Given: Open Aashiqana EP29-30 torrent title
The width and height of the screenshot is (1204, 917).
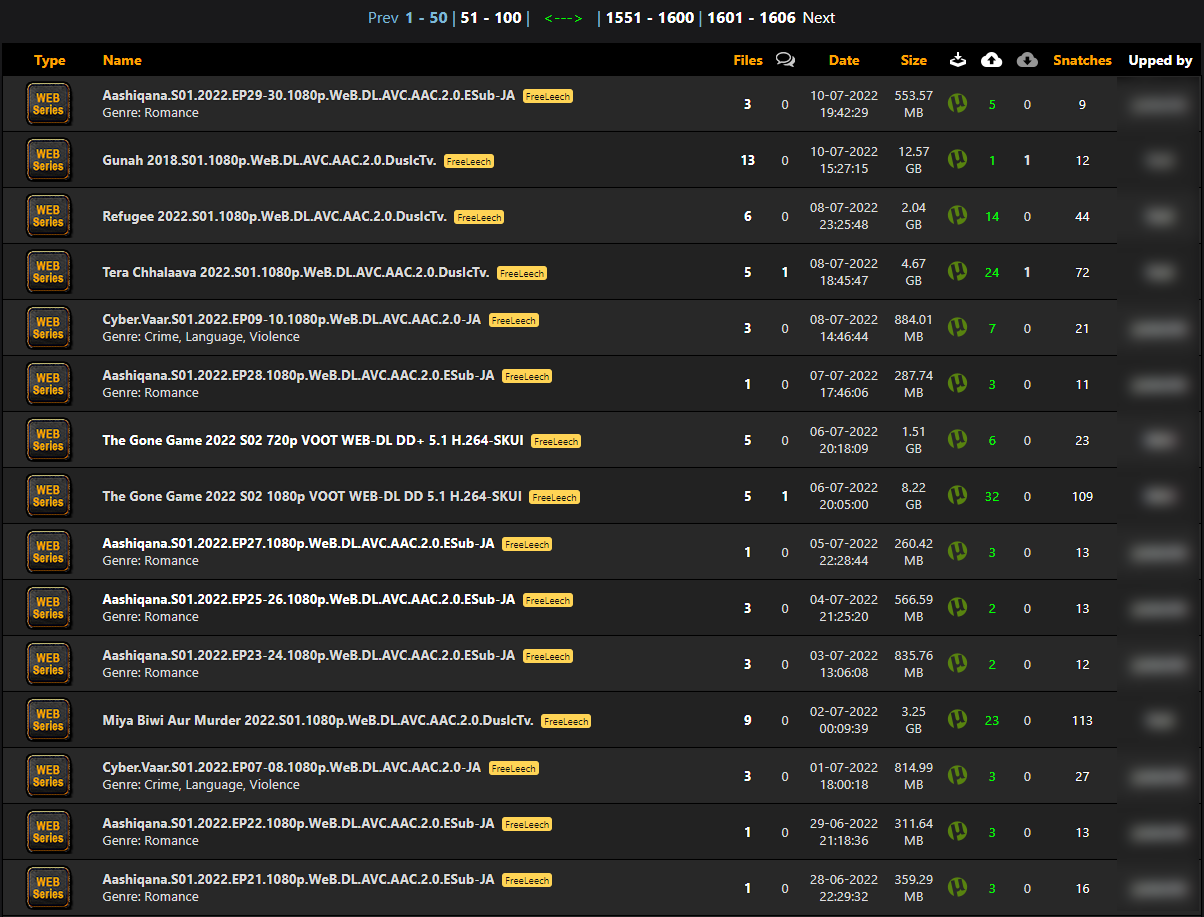Looking at the screenshot, I should [x=309, y=96].
